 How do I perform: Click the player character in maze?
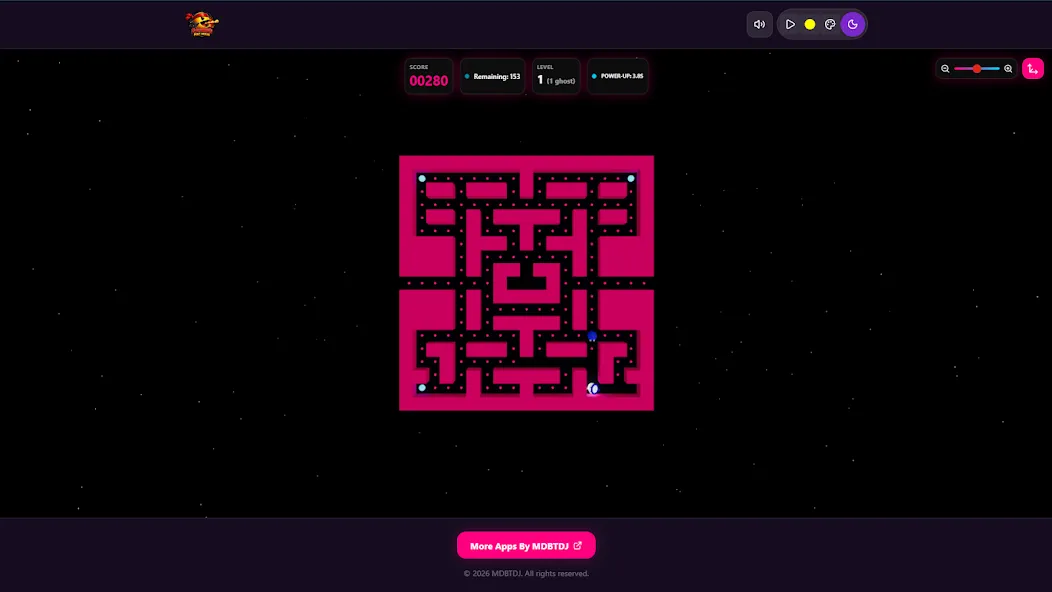(592, 389)
